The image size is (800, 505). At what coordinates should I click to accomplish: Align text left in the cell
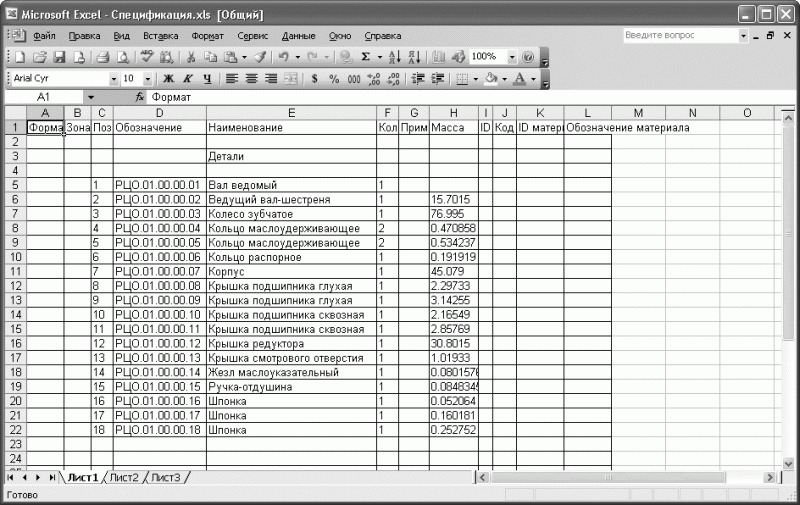[x=232, y=79]
